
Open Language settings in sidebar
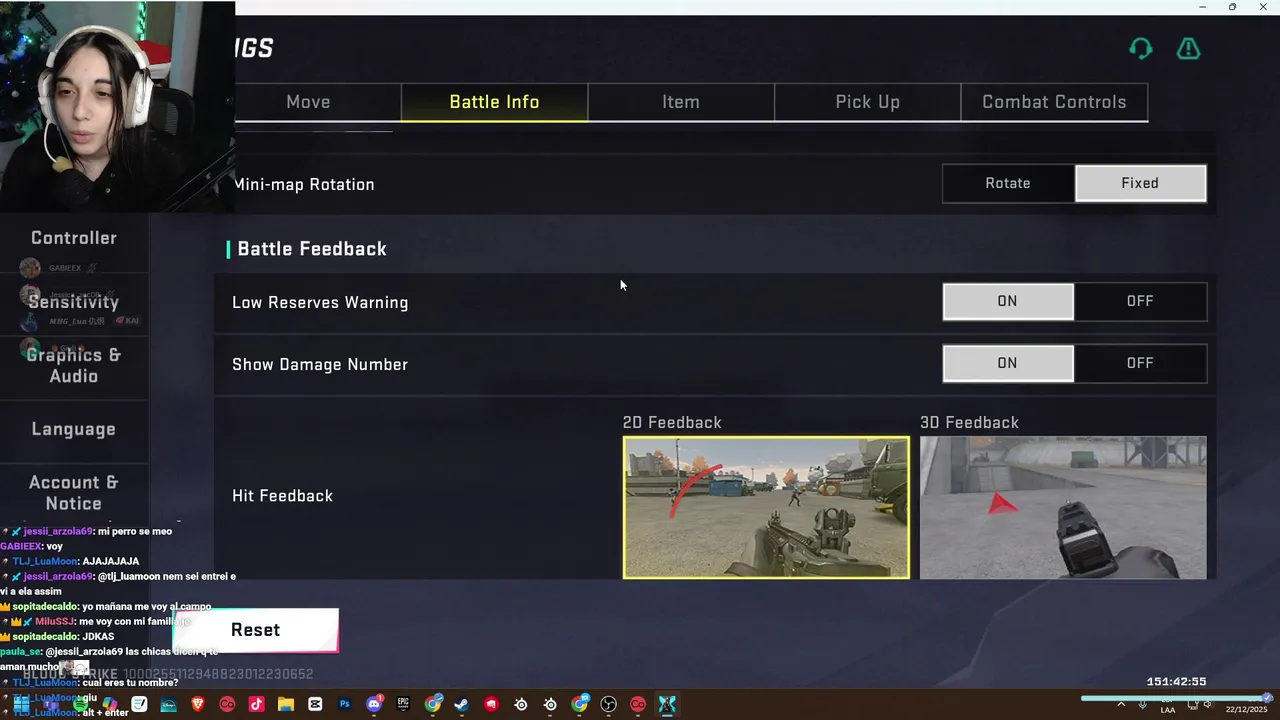pos(74,429)
